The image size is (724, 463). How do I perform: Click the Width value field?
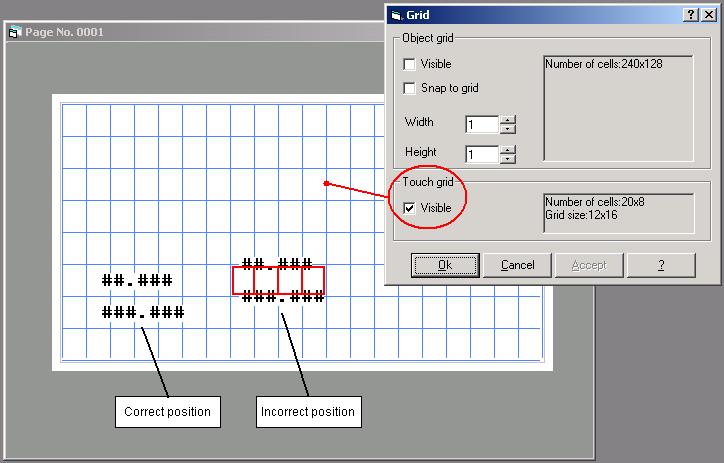pyautogui.click(x=482, y=125)
